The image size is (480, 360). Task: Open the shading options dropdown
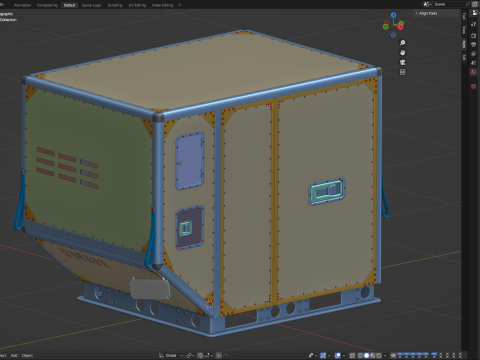click(385, 355)
